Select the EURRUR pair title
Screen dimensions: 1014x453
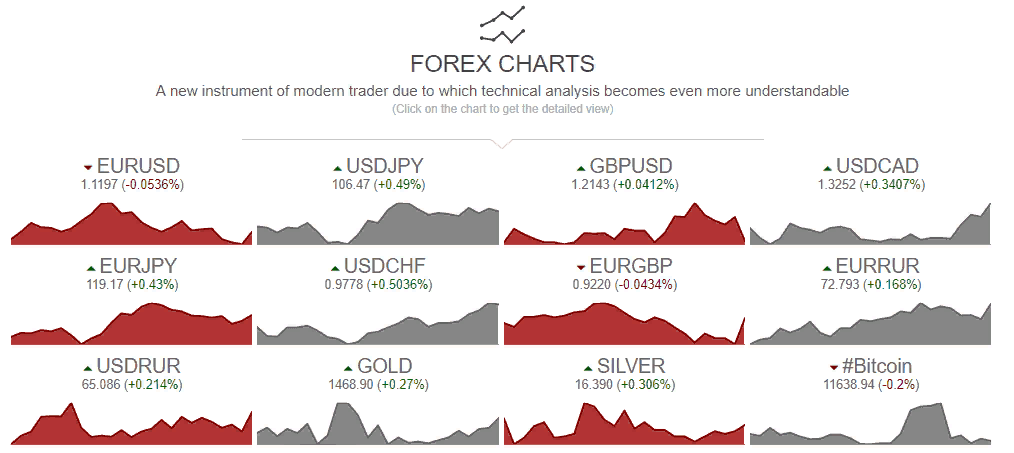coord(878,266)
